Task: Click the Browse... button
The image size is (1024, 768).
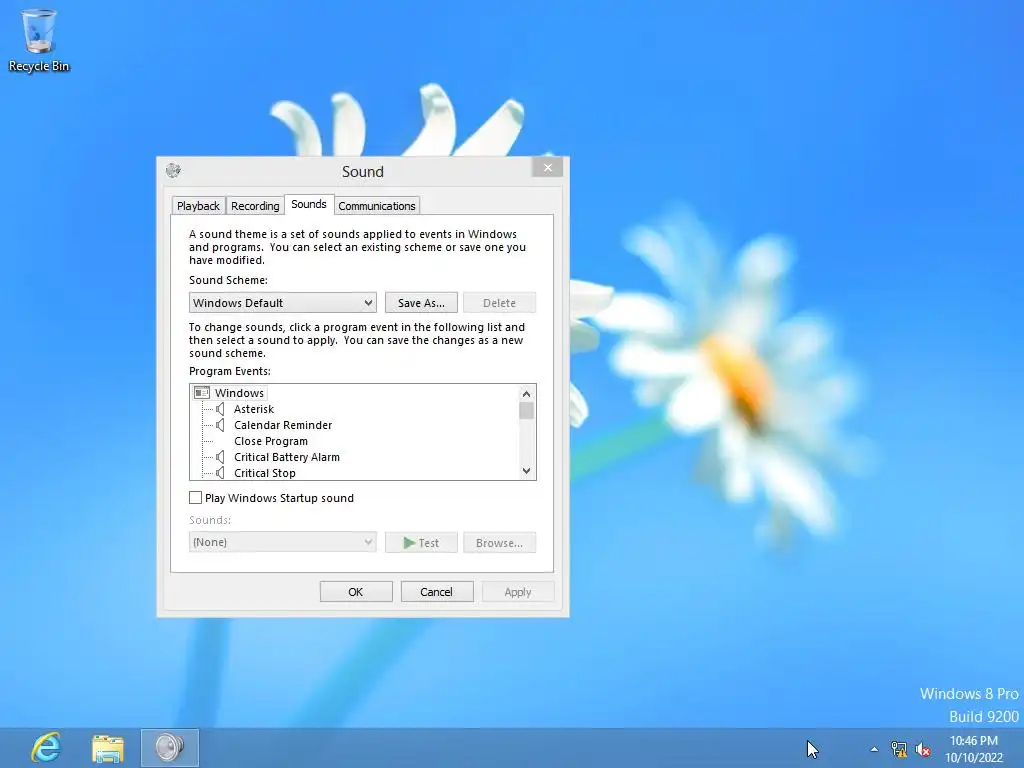Action: 500,543
